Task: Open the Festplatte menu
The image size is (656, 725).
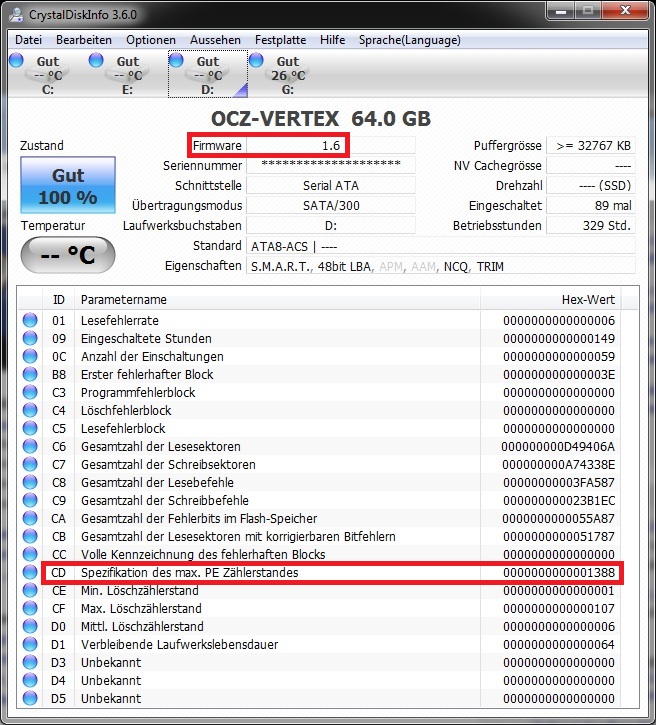Action: [x=280, y=40]
